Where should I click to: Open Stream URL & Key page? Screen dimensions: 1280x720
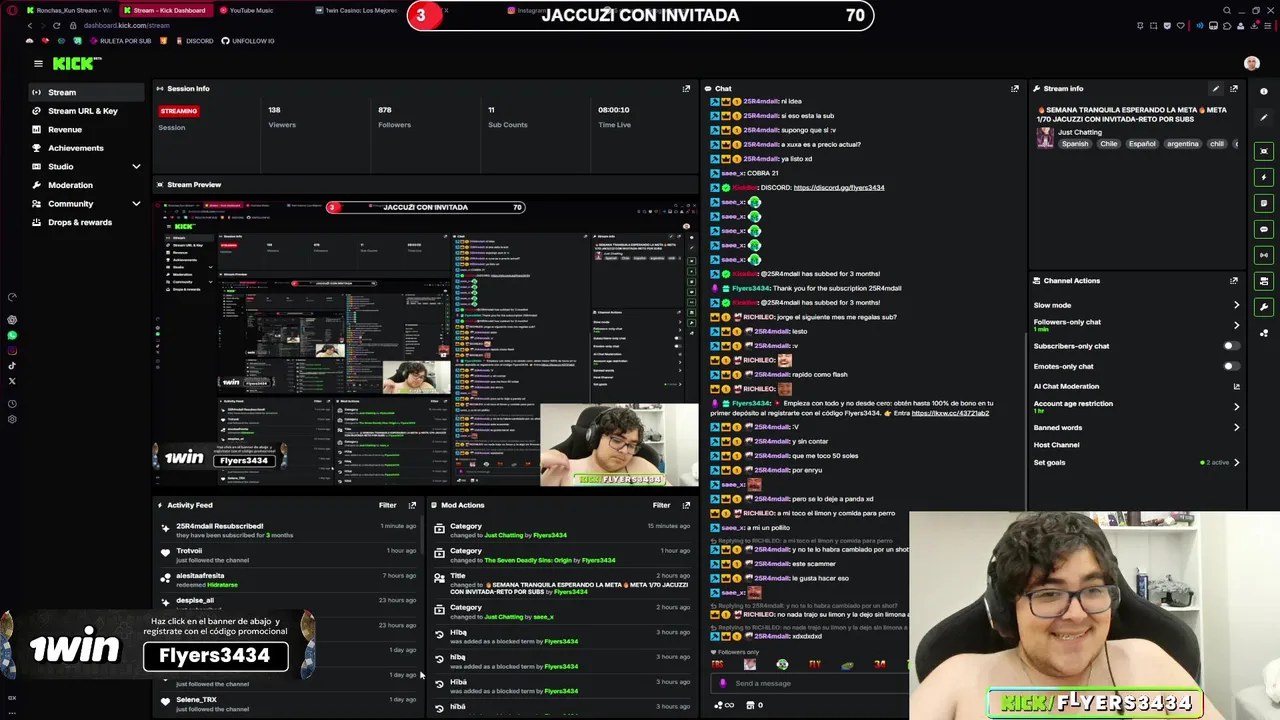pos(87,111)
